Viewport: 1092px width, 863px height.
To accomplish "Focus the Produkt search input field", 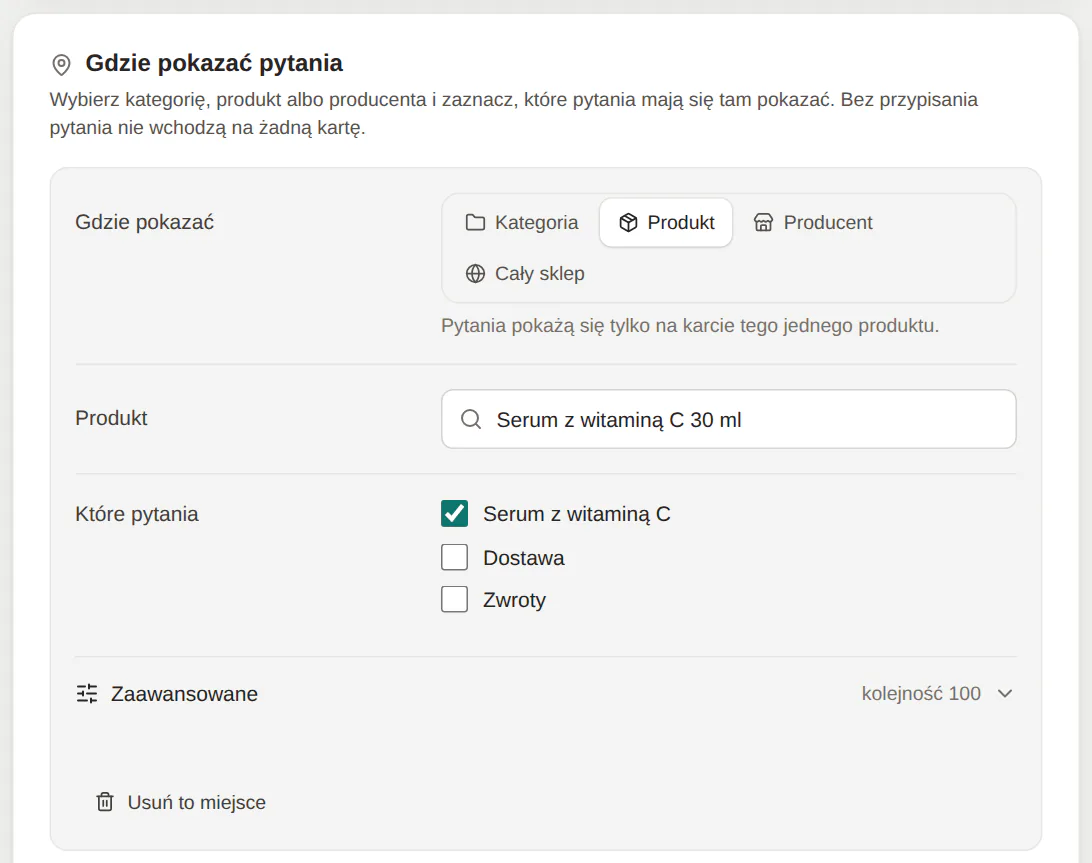I will (x=728, y=419).
